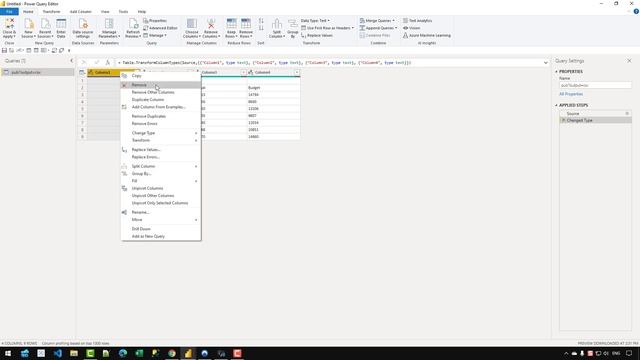
Task: Collapse the PROPERTIES section
Action: point(556,71)
